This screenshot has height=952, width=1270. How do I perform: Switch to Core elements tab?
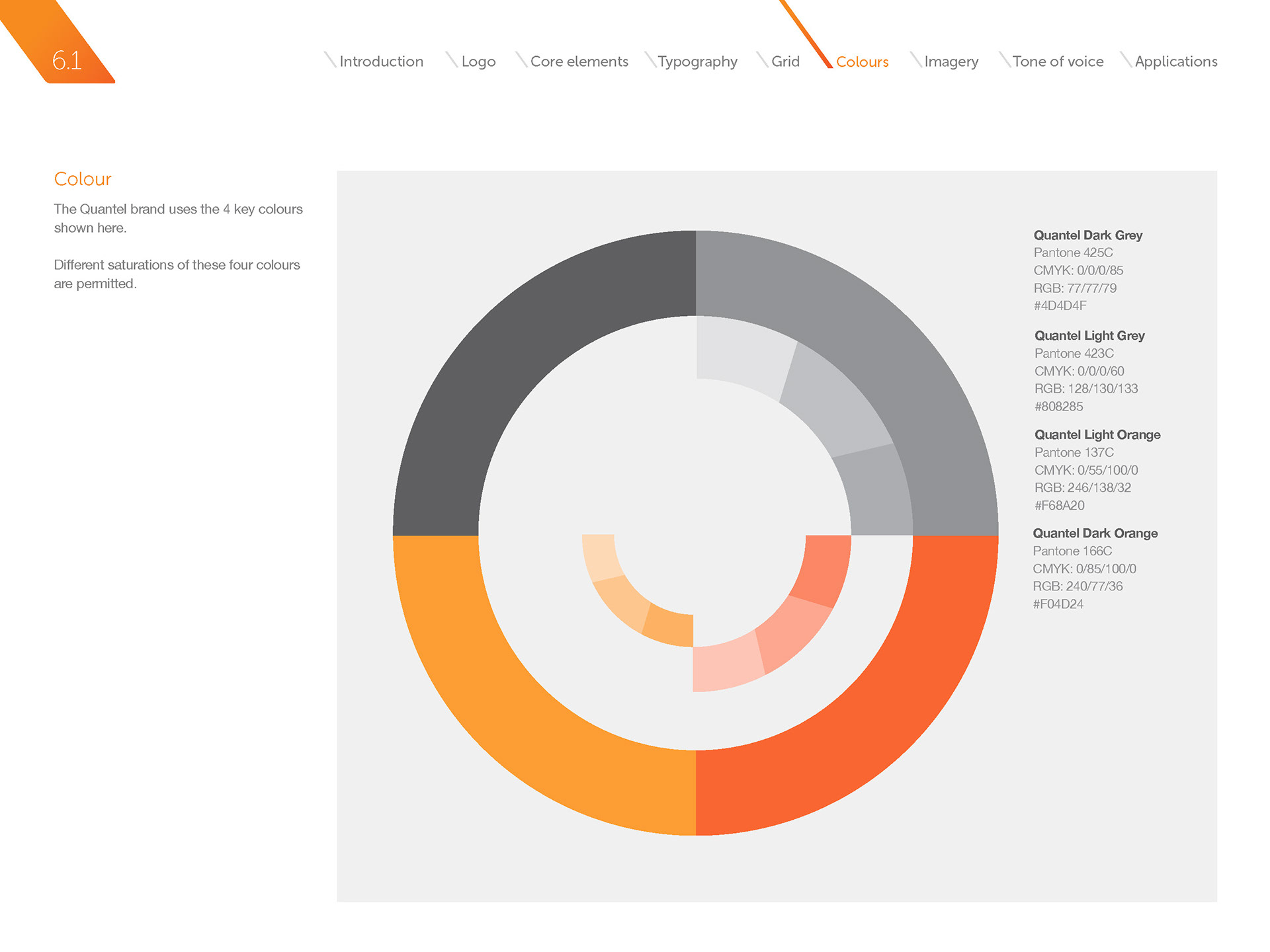point(579,61)
